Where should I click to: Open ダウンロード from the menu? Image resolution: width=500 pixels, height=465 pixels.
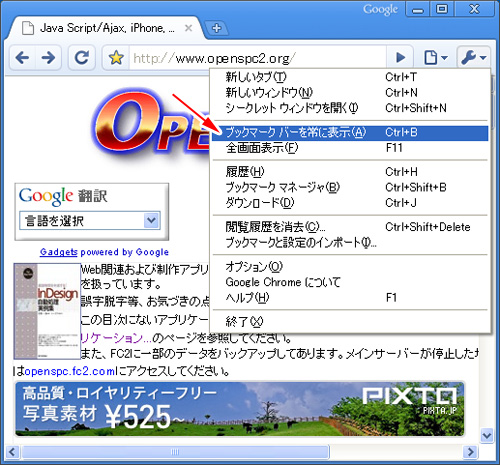point(350,203)
